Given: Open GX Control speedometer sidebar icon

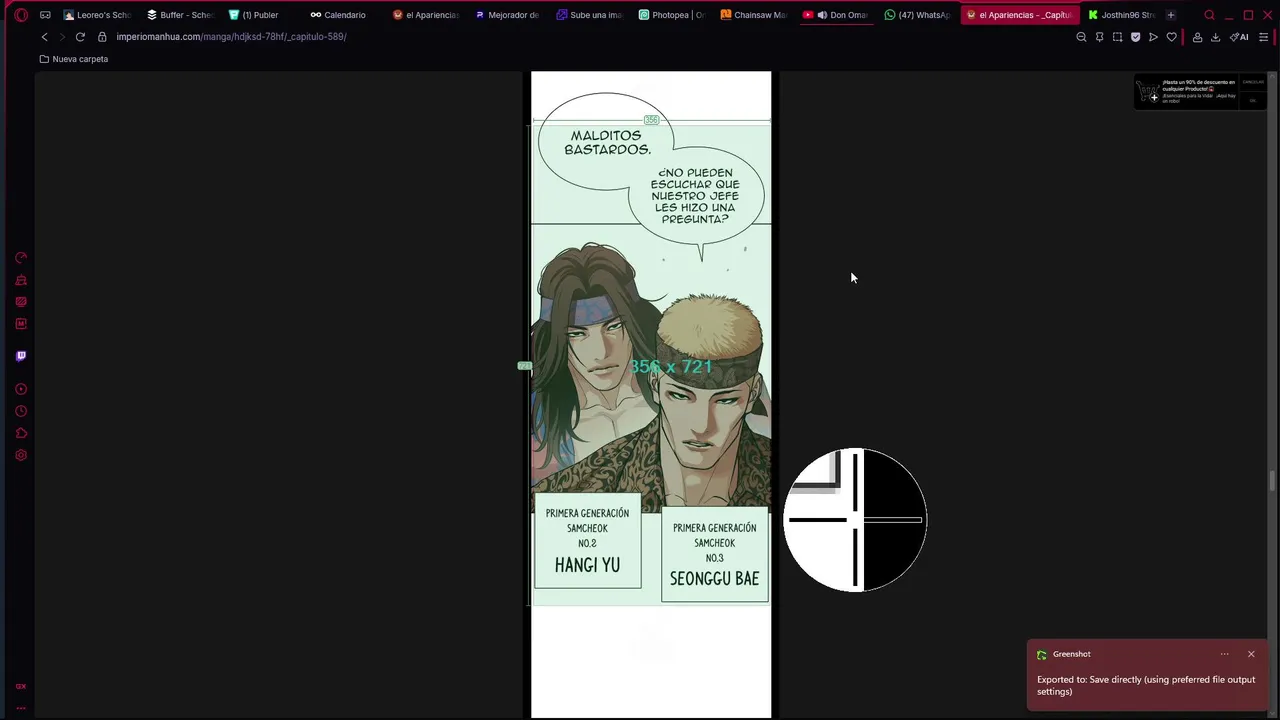Looking at the screenshot, I should [x=21, y=258].
